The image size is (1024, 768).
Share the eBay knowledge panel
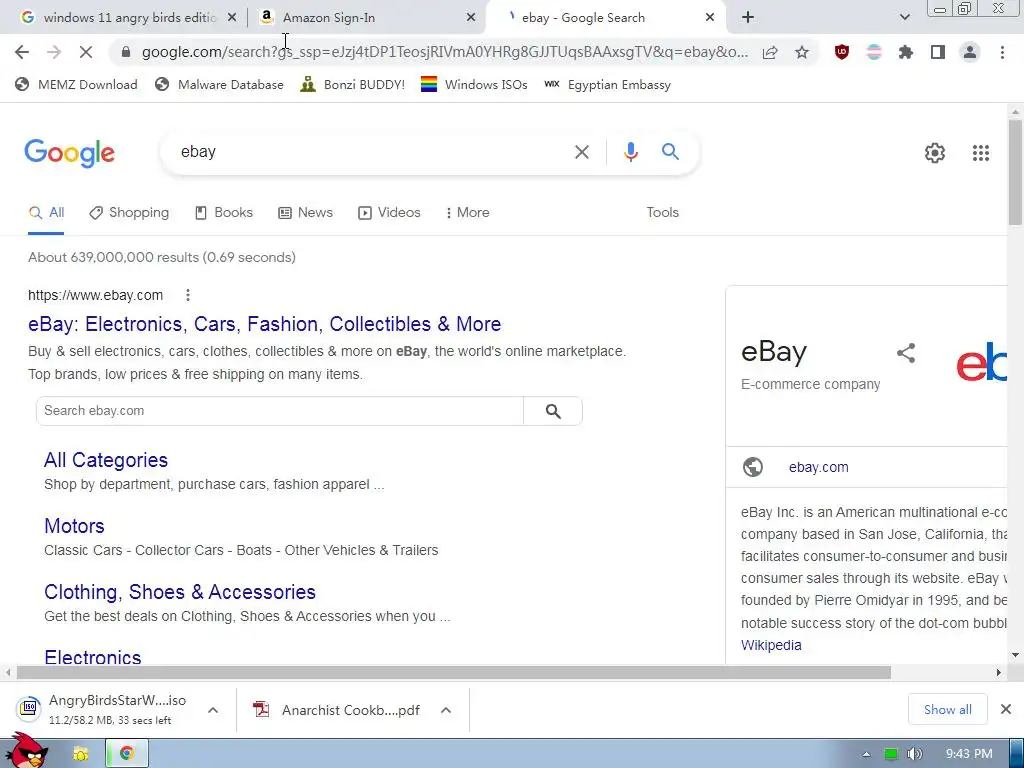click(x=906, y=353)
